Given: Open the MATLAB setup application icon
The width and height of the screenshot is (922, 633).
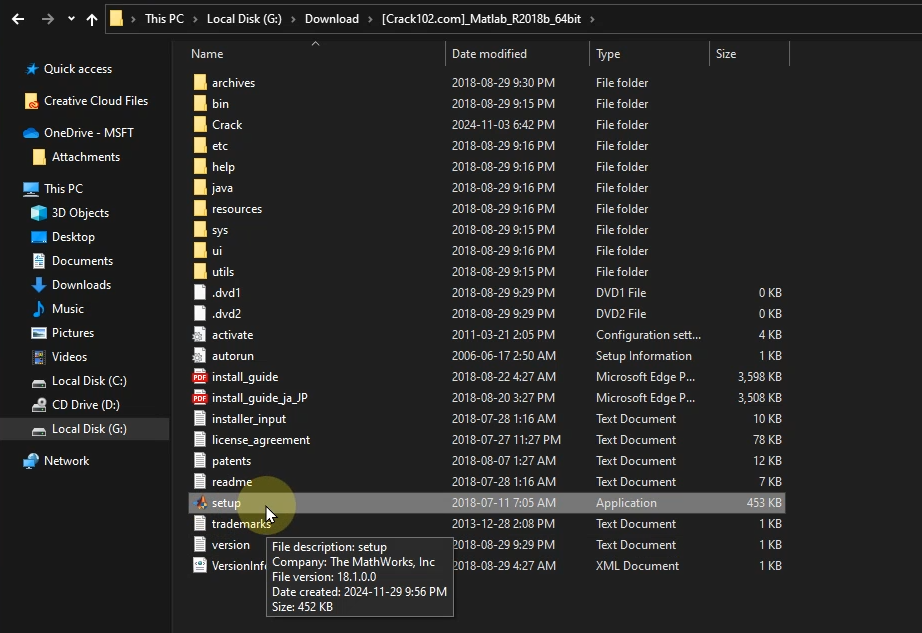Looking at the screenshot, I should pos(200,503).
